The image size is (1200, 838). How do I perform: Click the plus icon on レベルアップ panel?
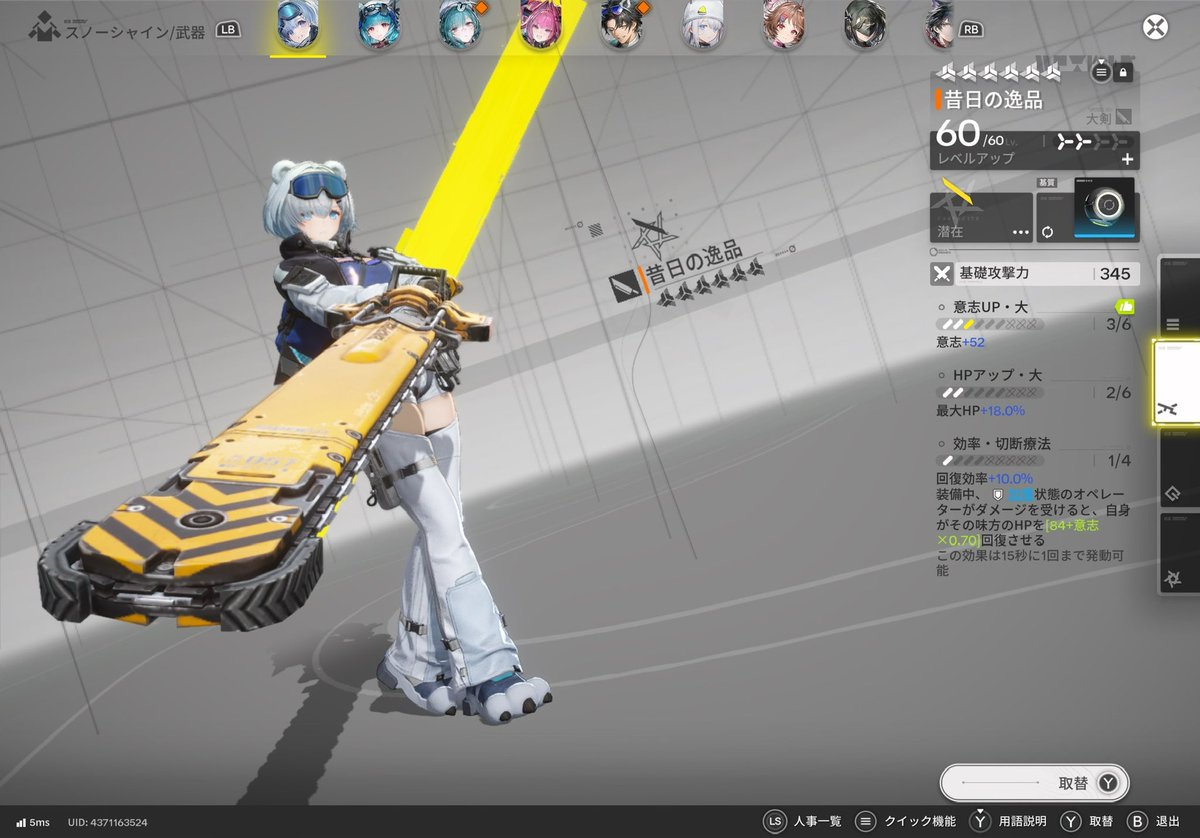click(x=1127, y=159)
